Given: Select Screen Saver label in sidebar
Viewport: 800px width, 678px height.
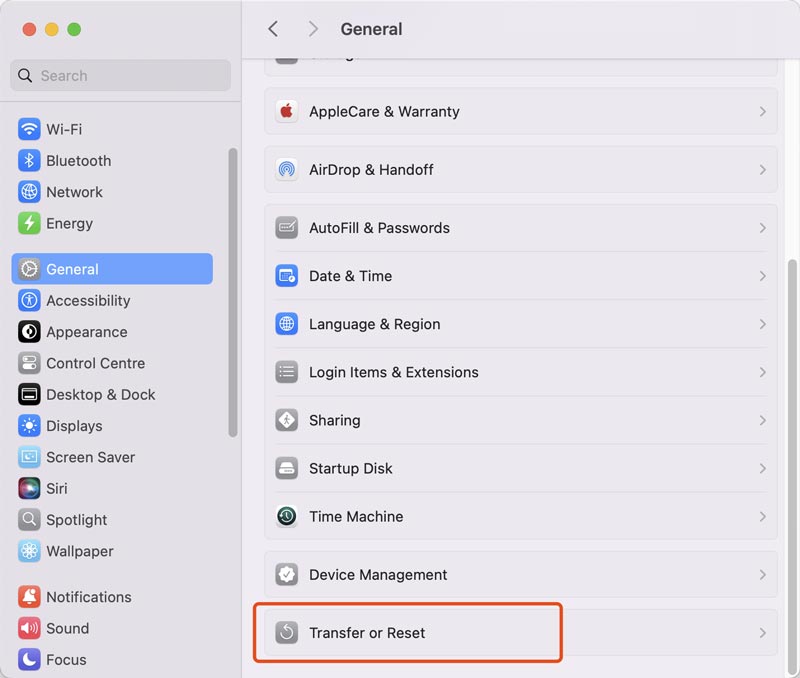Looking at the screenshot, I should [x=90, y=457].
